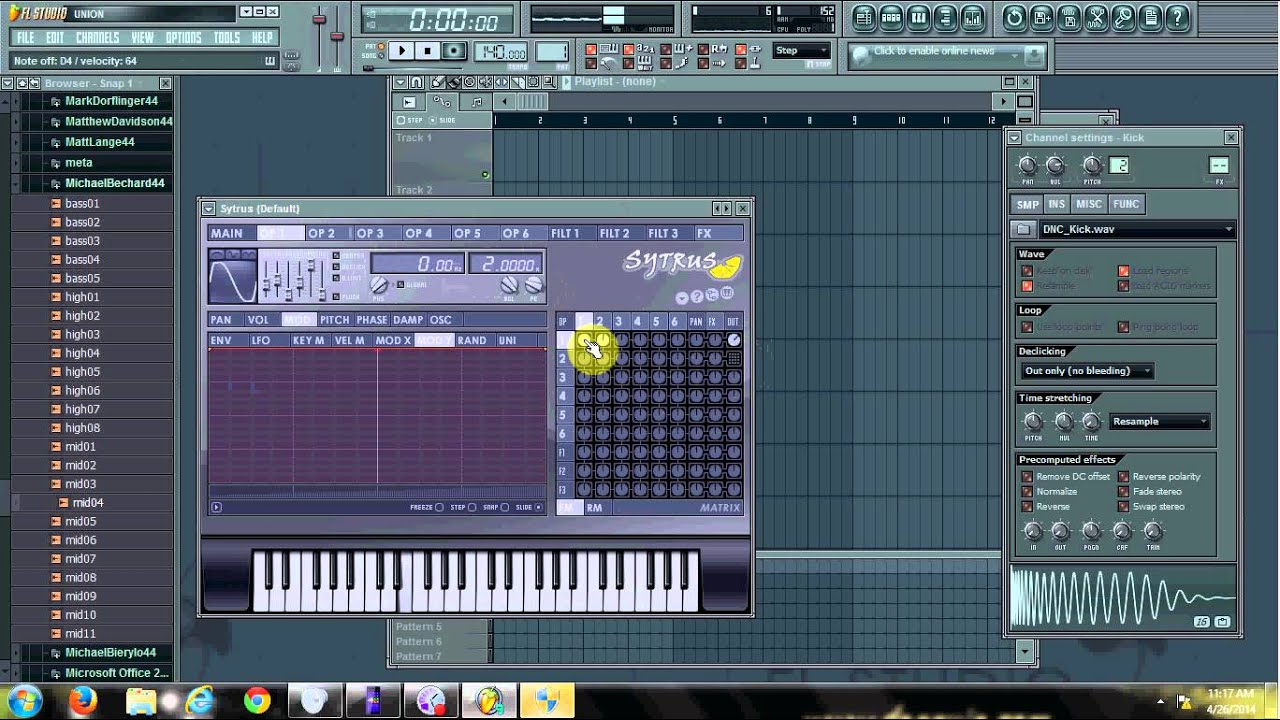Select the PITCH envelope target in Sytrus
The height and width of the screenshot is (720, 1280).
(334, 320)
